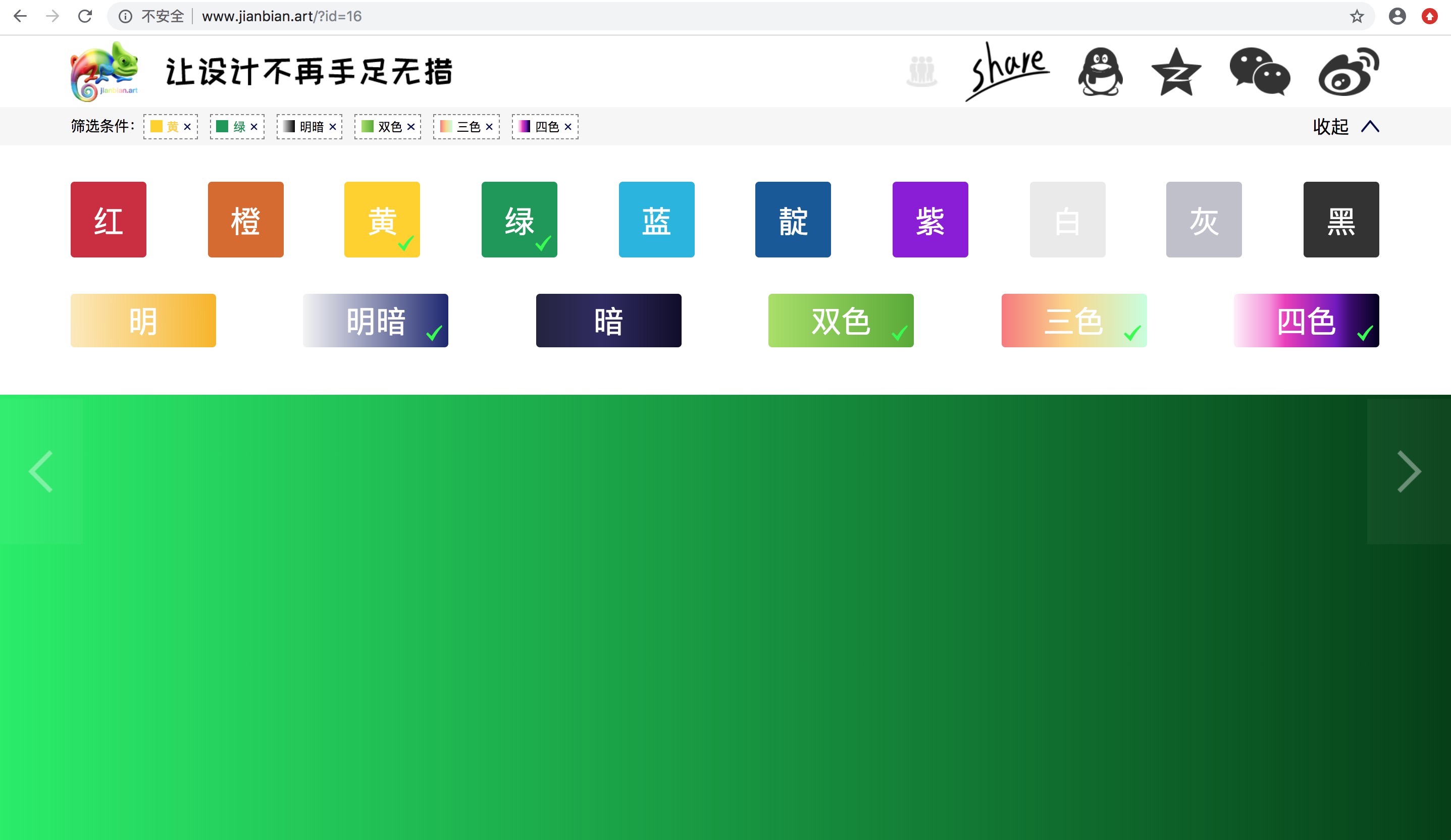Show previous gradient with left chevron
The image size is (1451, 840).
pos(41,471)
